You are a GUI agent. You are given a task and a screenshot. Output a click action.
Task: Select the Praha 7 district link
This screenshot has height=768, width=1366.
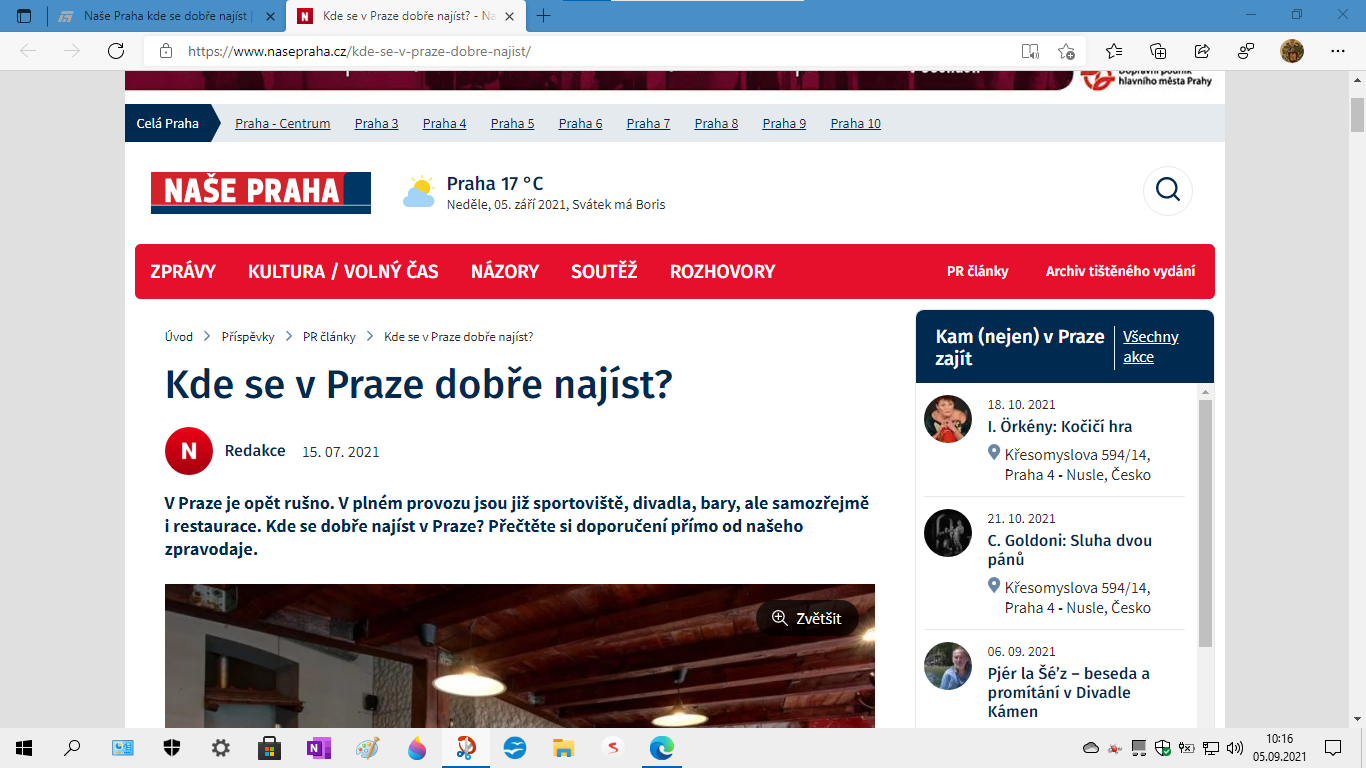pos(647,123)
